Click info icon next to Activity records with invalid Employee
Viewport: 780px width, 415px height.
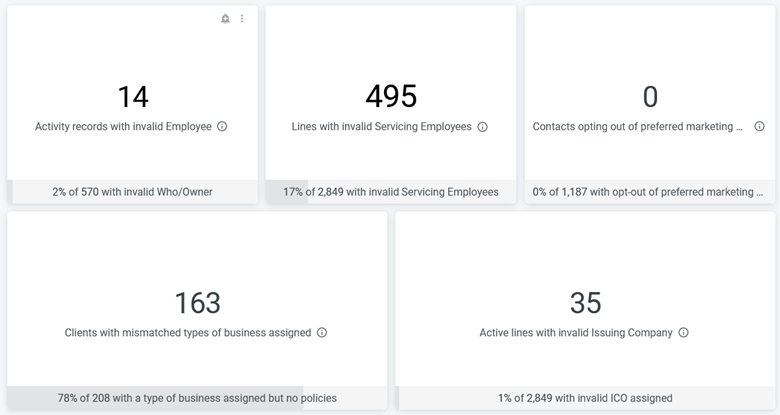222,126
